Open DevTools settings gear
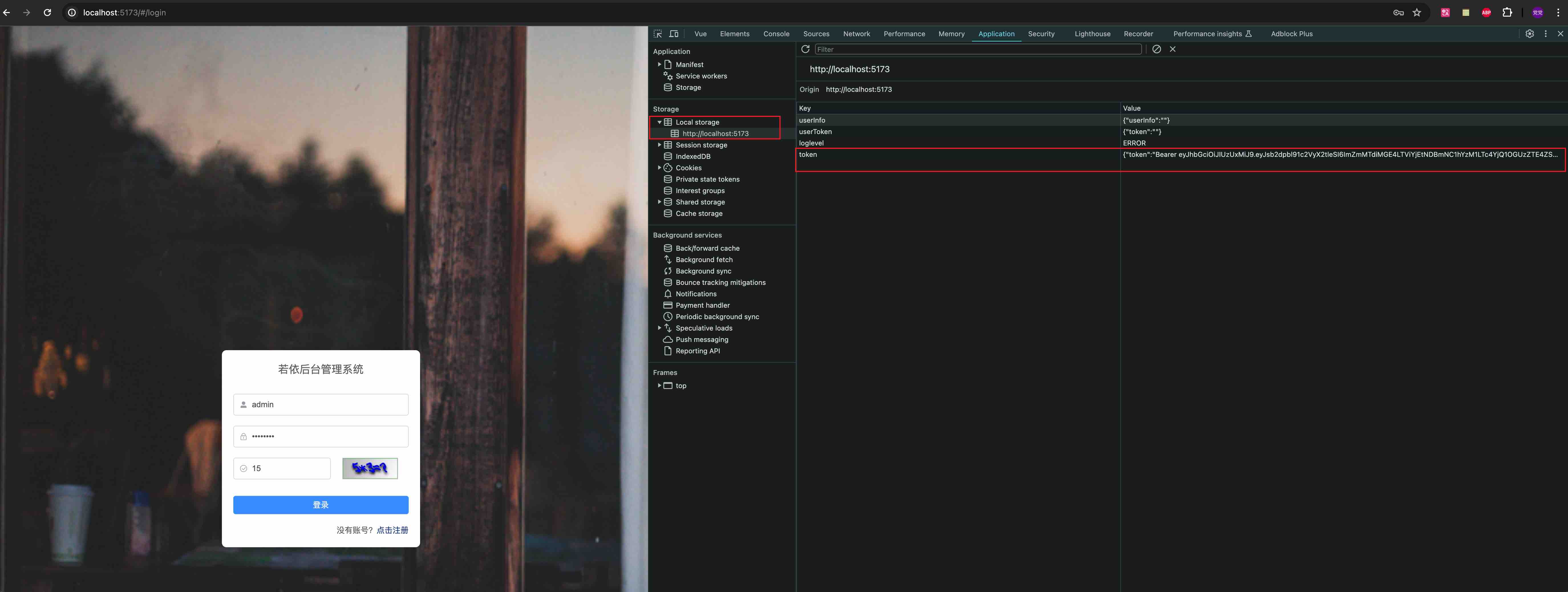 point(1530,34)
